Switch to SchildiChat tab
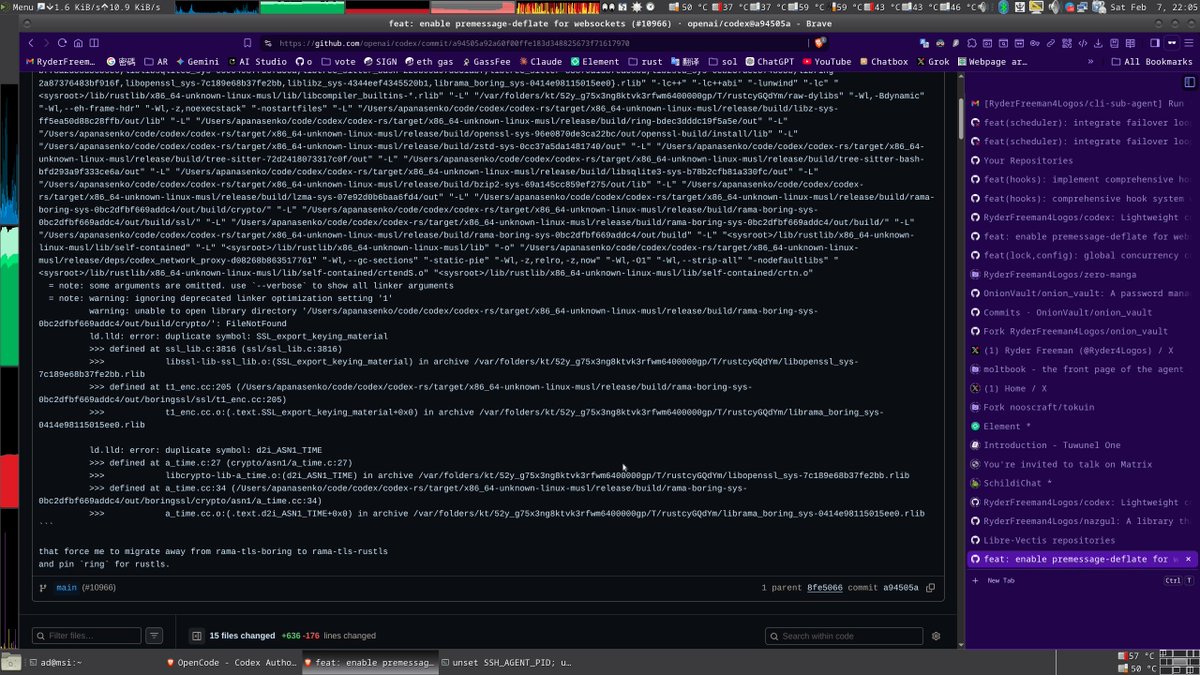The height and width of the screenshot is (675, 1200). (x=1081, y=483)
